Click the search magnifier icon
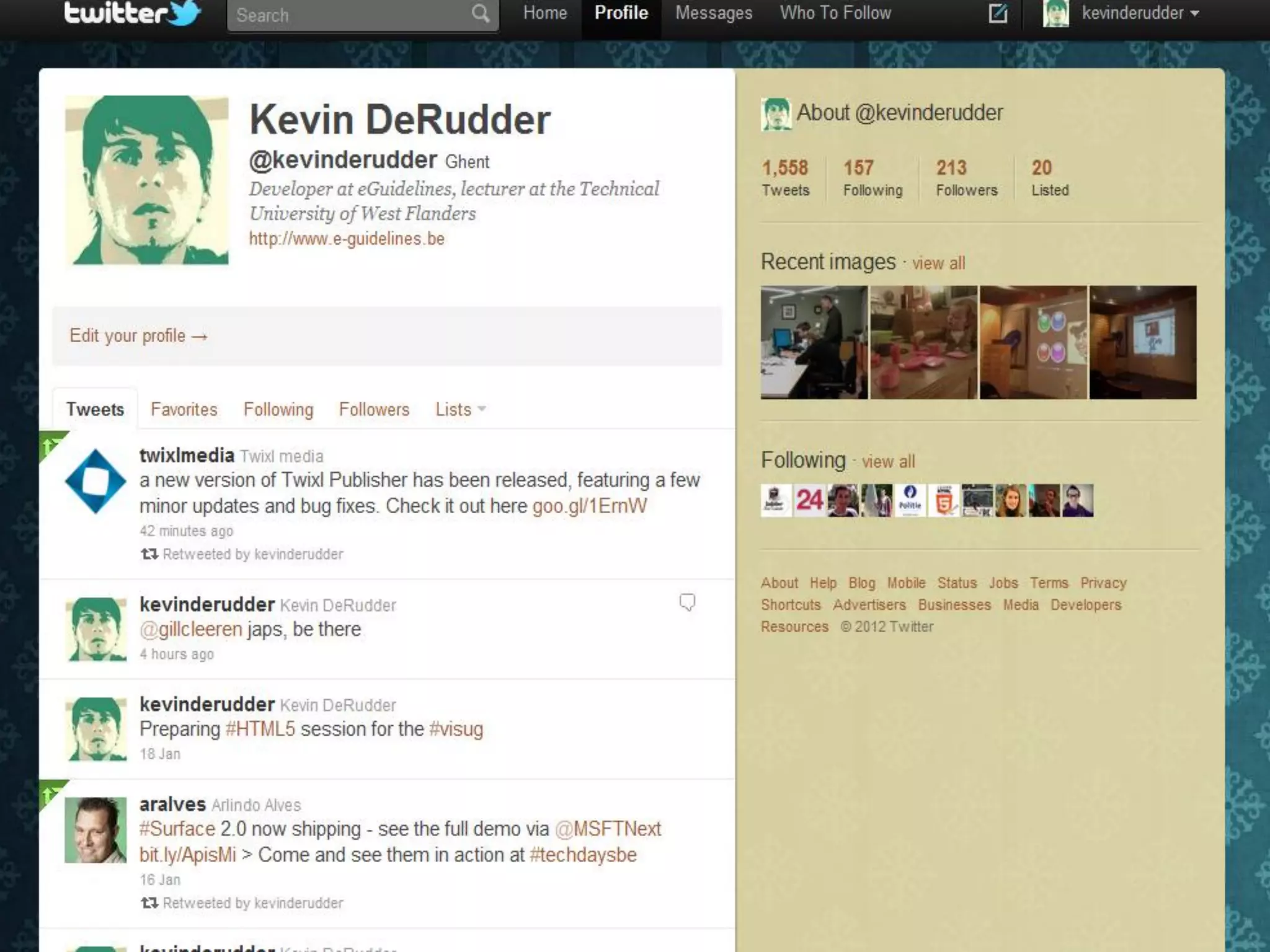The image size is (1270, 952). (480, 14)
